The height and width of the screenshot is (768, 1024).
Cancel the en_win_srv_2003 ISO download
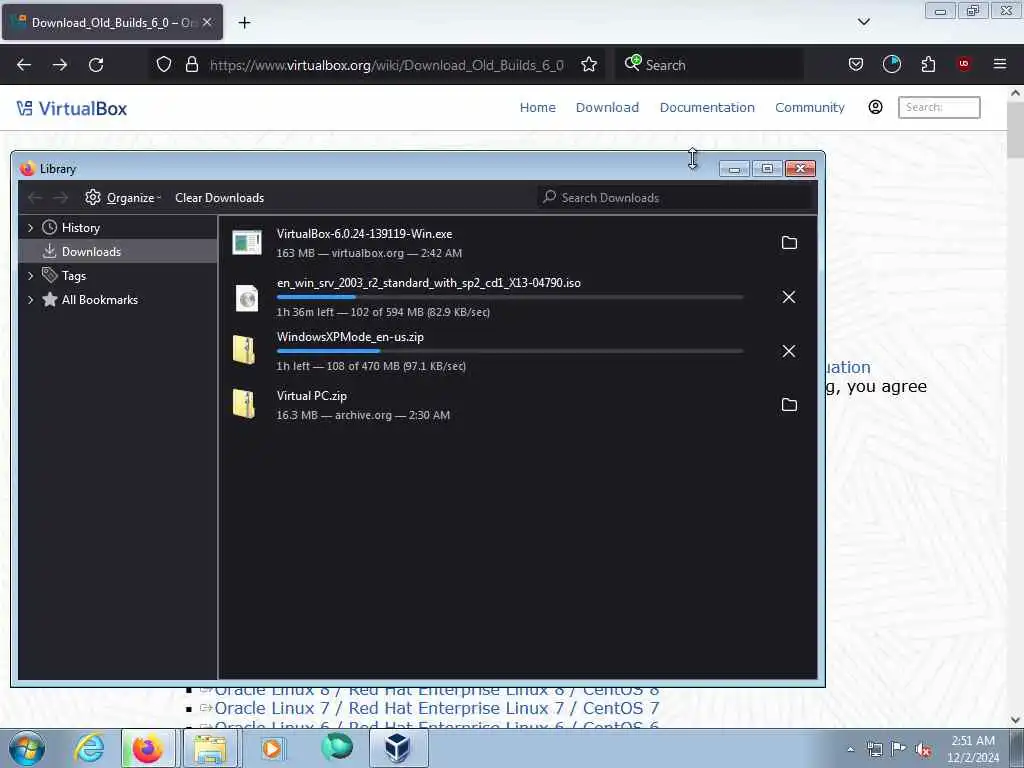tap(789, 297)
